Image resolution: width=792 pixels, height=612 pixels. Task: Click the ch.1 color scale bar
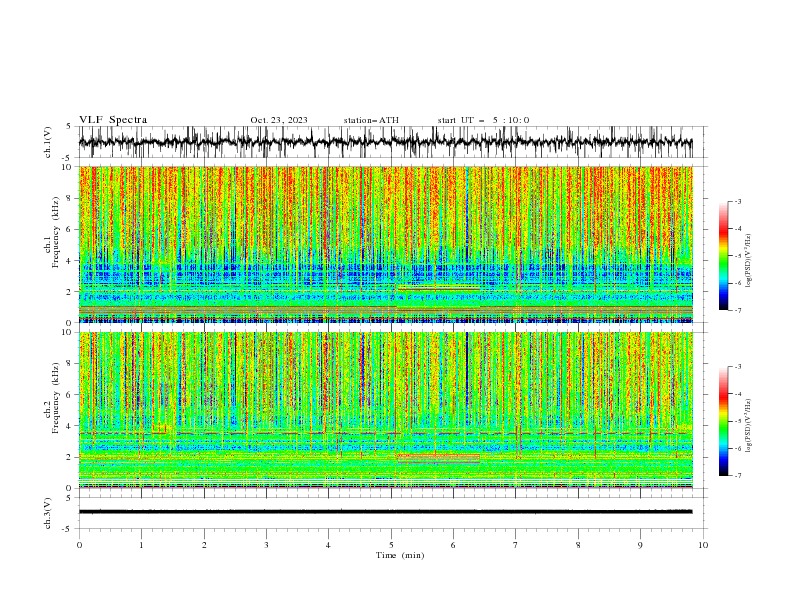[724, 256]
